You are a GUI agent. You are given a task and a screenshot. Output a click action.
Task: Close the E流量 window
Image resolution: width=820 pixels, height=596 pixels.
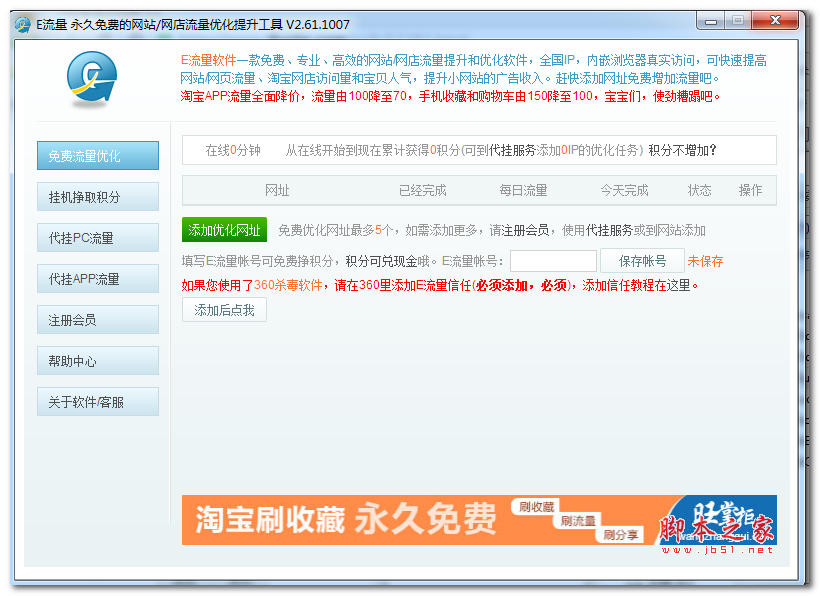coord(775,21)
